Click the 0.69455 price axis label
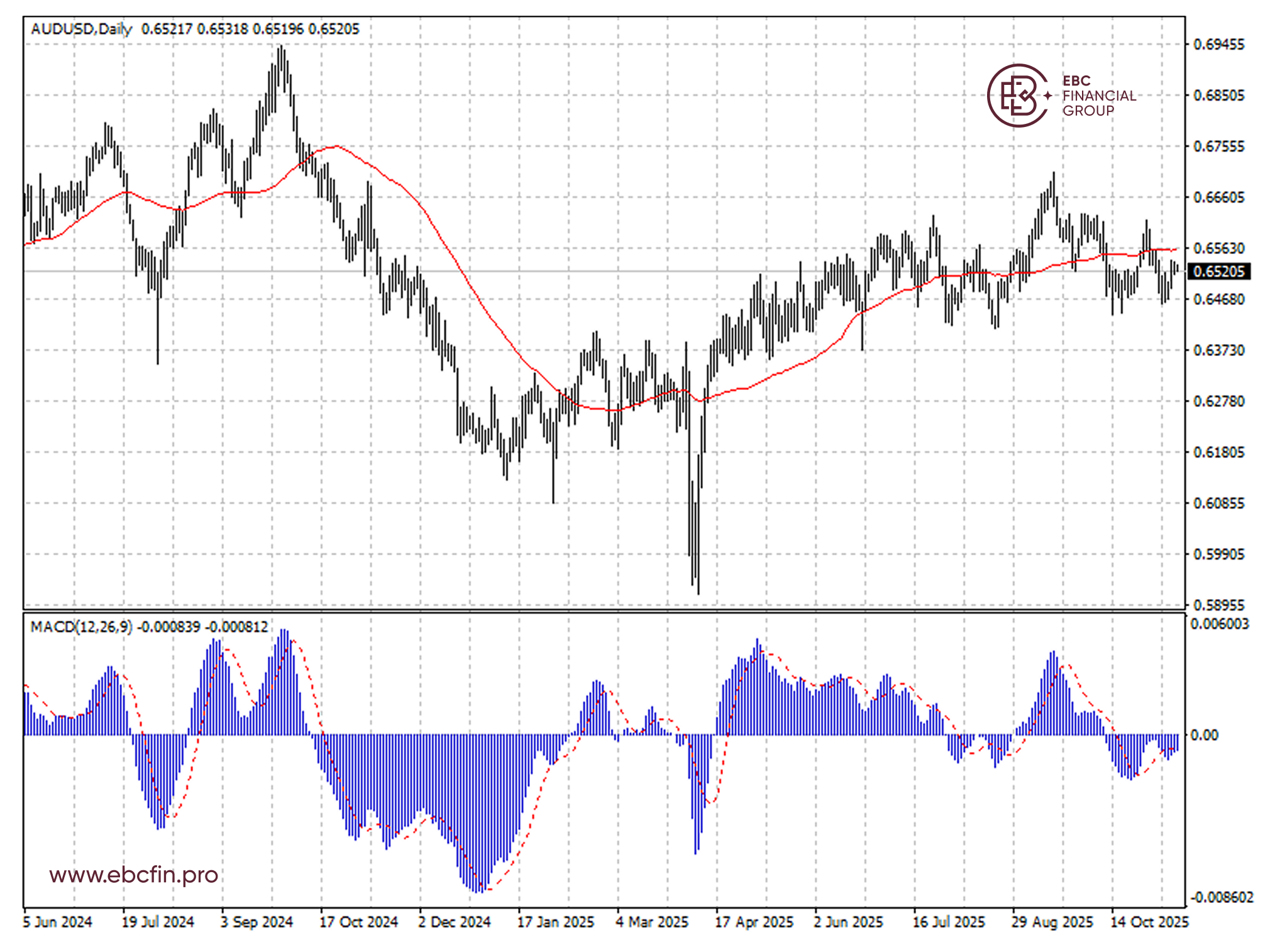 pyautogui.click(x=1218, y=45)
